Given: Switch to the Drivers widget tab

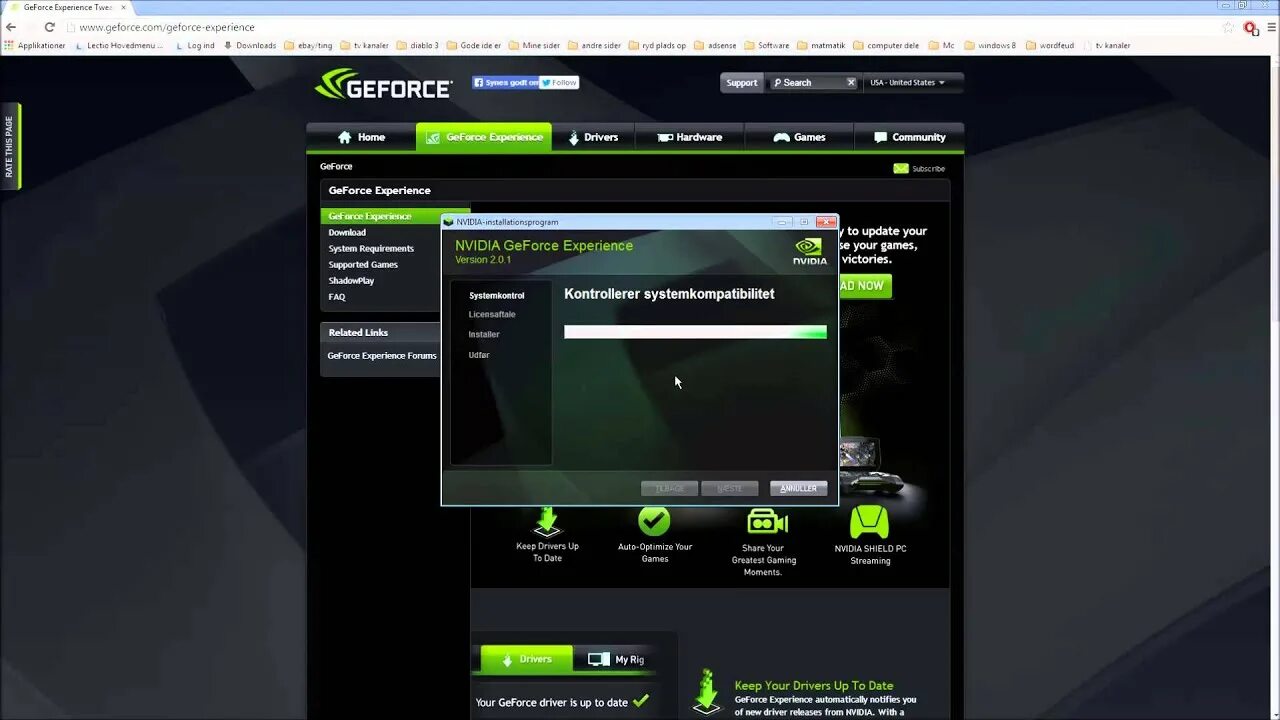Looking at the screenshot, I should click(x=526, y=659).
